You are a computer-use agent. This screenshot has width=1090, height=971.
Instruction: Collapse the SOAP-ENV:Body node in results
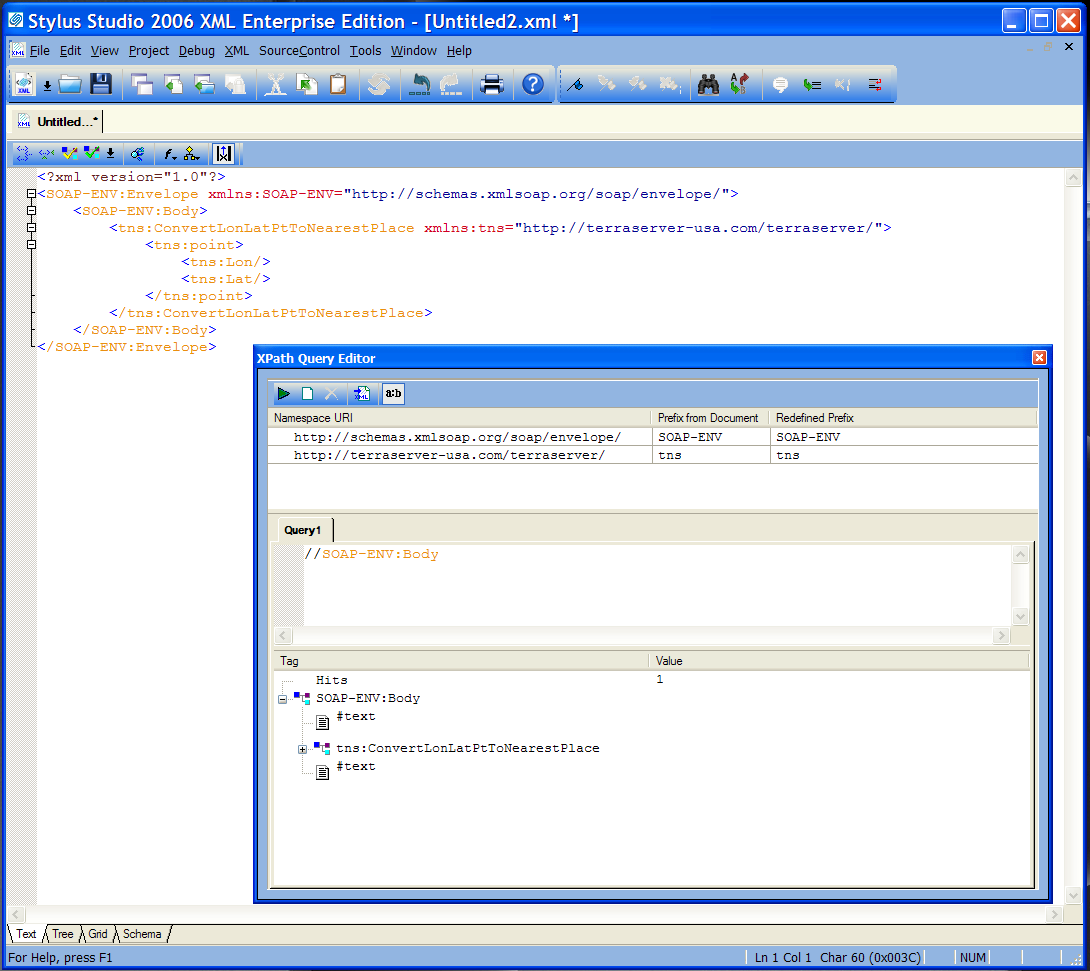(283, 699)
